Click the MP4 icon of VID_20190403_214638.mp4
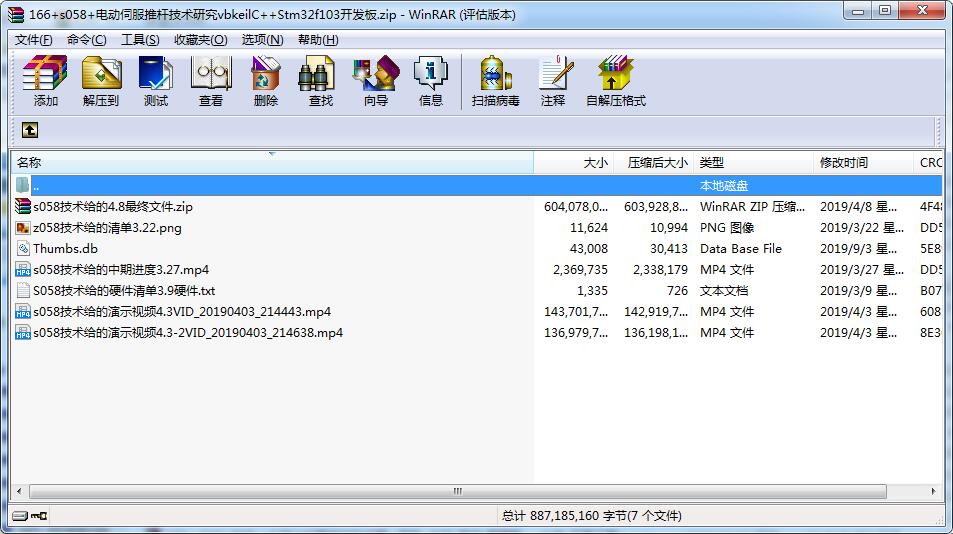 point(23,333)
